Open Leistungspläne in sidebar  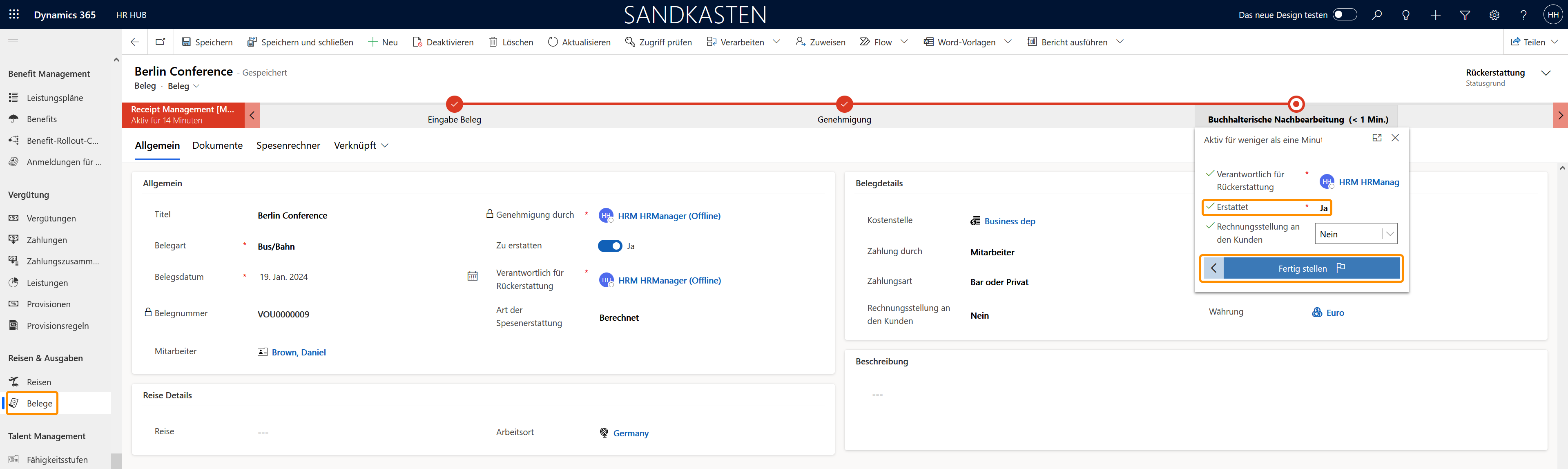point(55,98)
